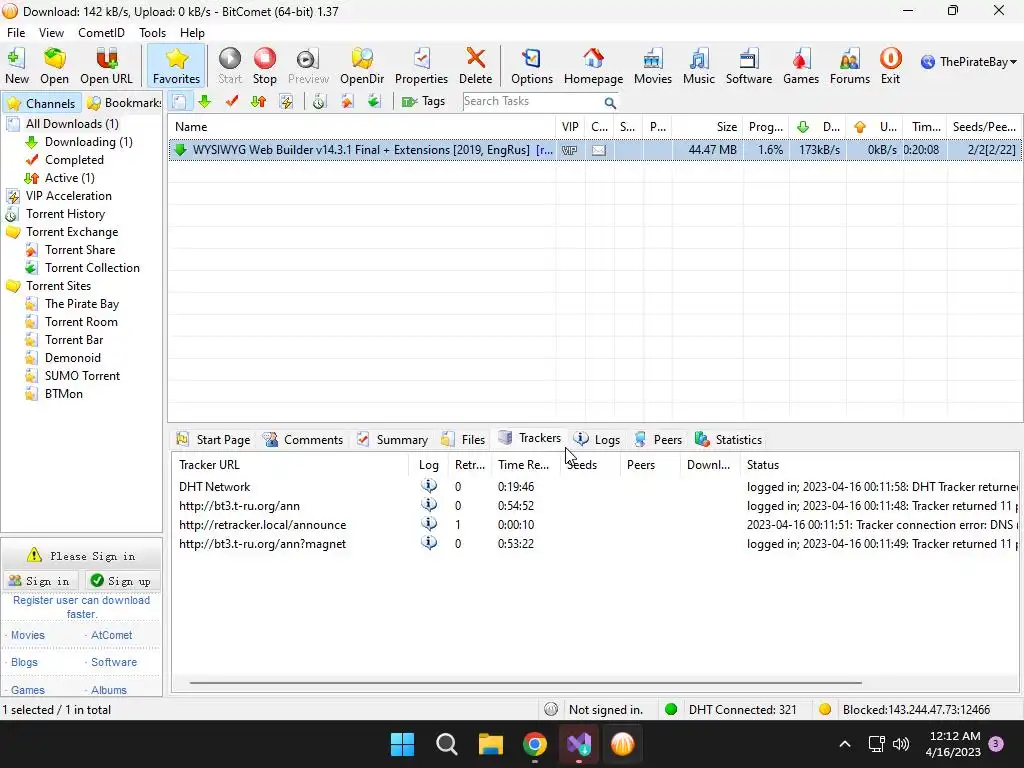
Task: Open the AtComet link
Action: pos(111,635)
